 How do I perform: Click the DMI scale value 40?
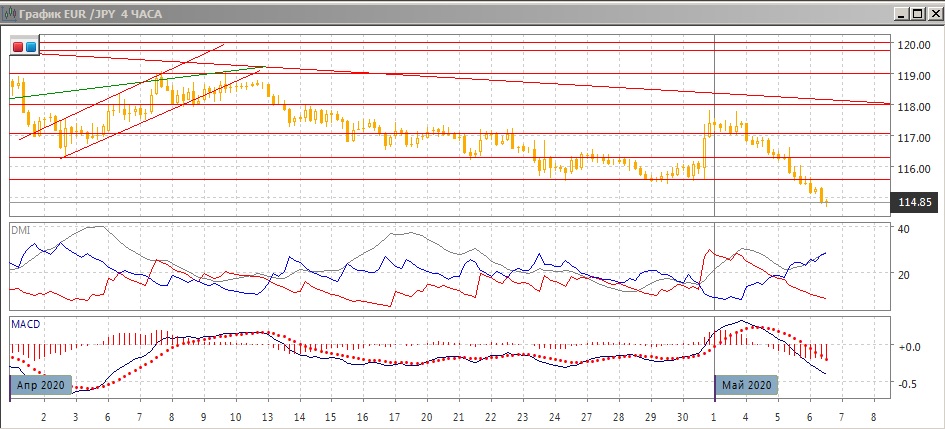pos(905,229)
